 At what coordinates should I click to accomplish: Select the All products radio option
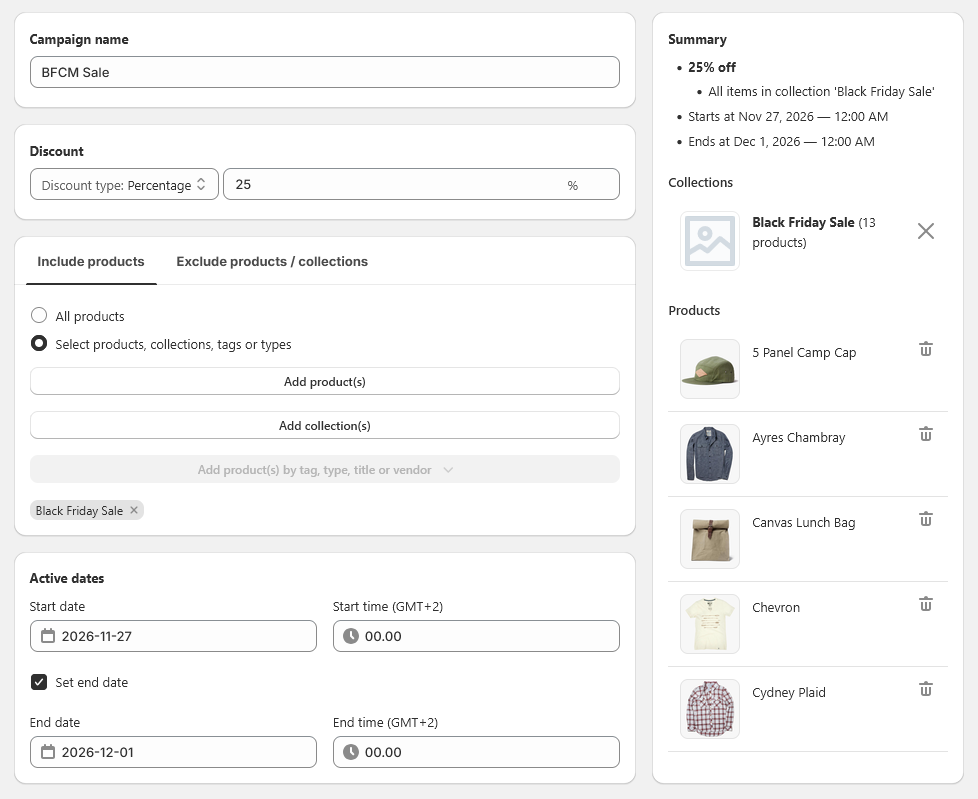(x=39, y=315)
